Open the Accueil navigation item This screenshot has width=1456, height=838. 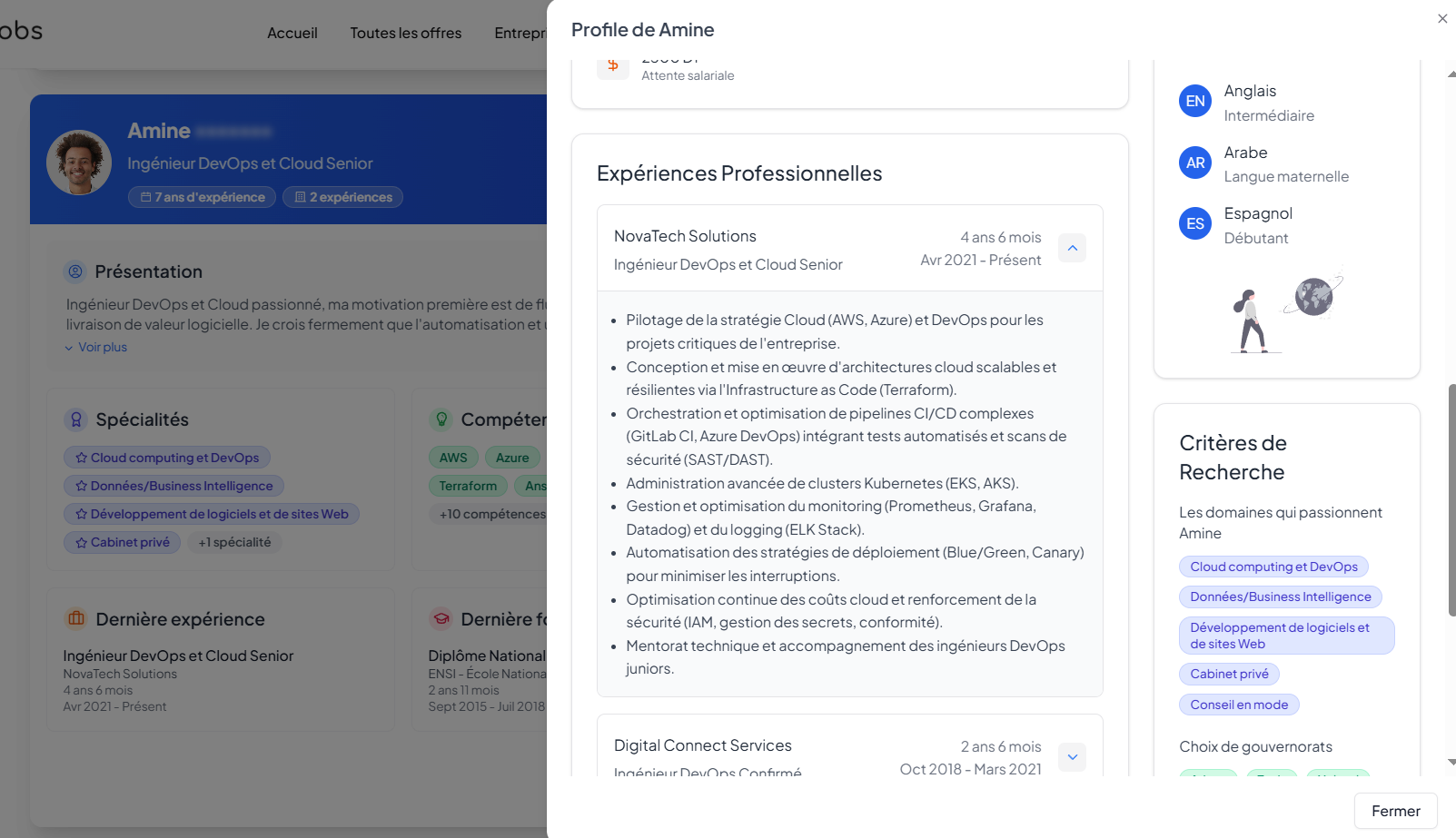coord(292,33)
